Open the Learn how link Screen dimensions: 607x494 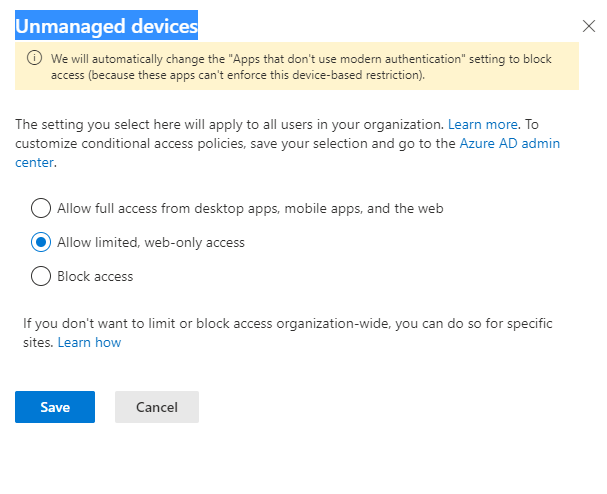click(89, 343)
